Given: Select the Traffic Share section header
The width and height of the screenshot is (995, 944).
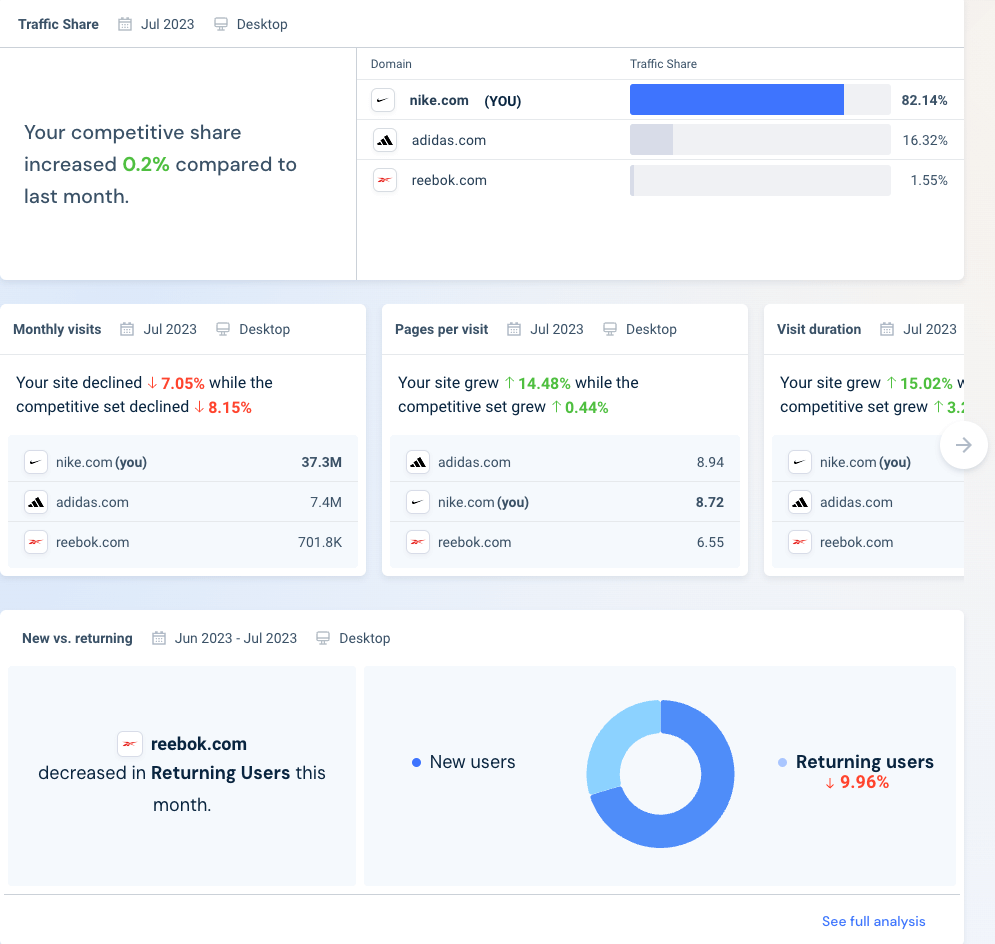Looking at the screenshot, I should click(58, 23).
